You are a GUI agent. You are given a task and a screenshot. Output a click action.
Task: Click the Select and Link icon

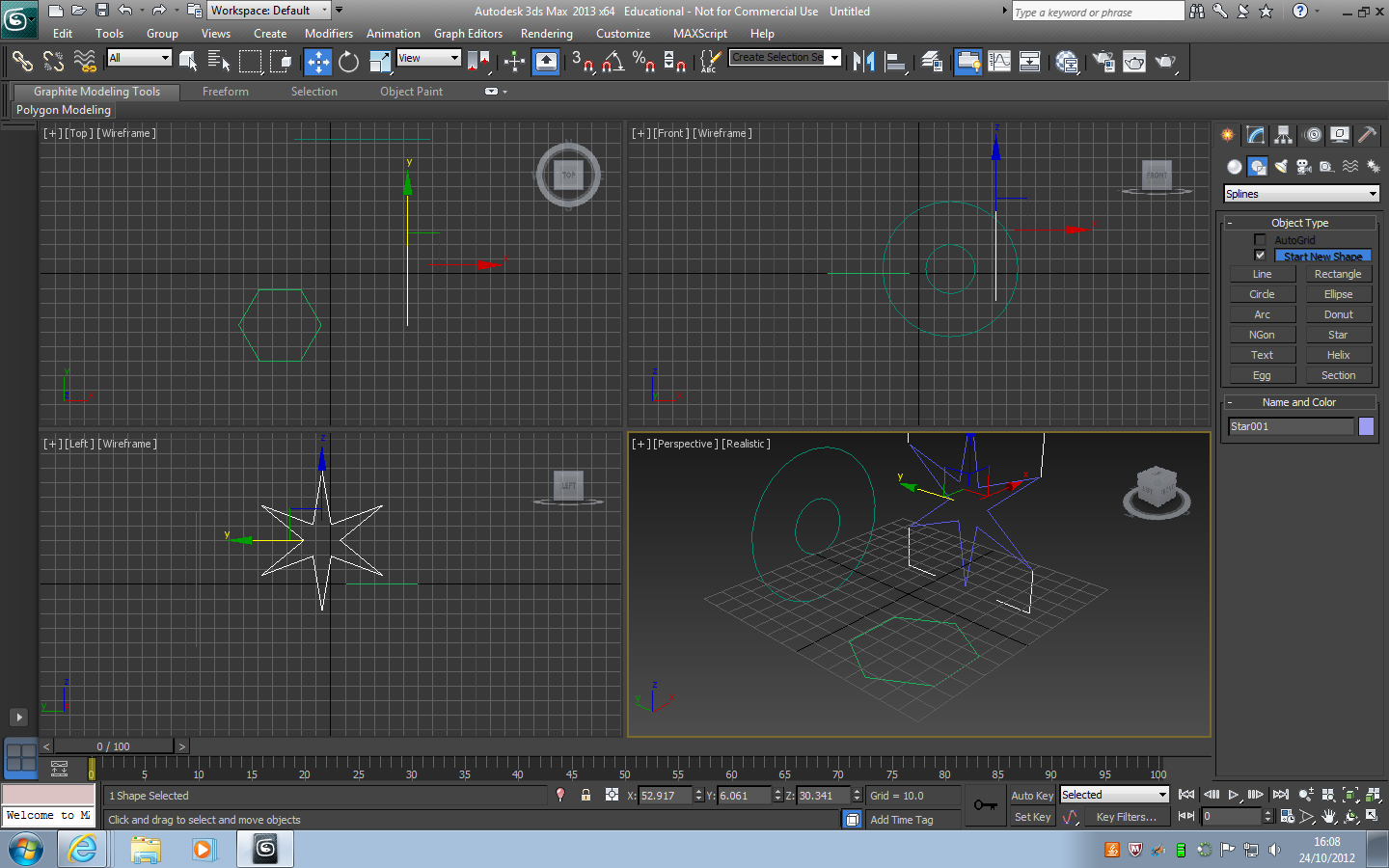(x=21, y=62)
